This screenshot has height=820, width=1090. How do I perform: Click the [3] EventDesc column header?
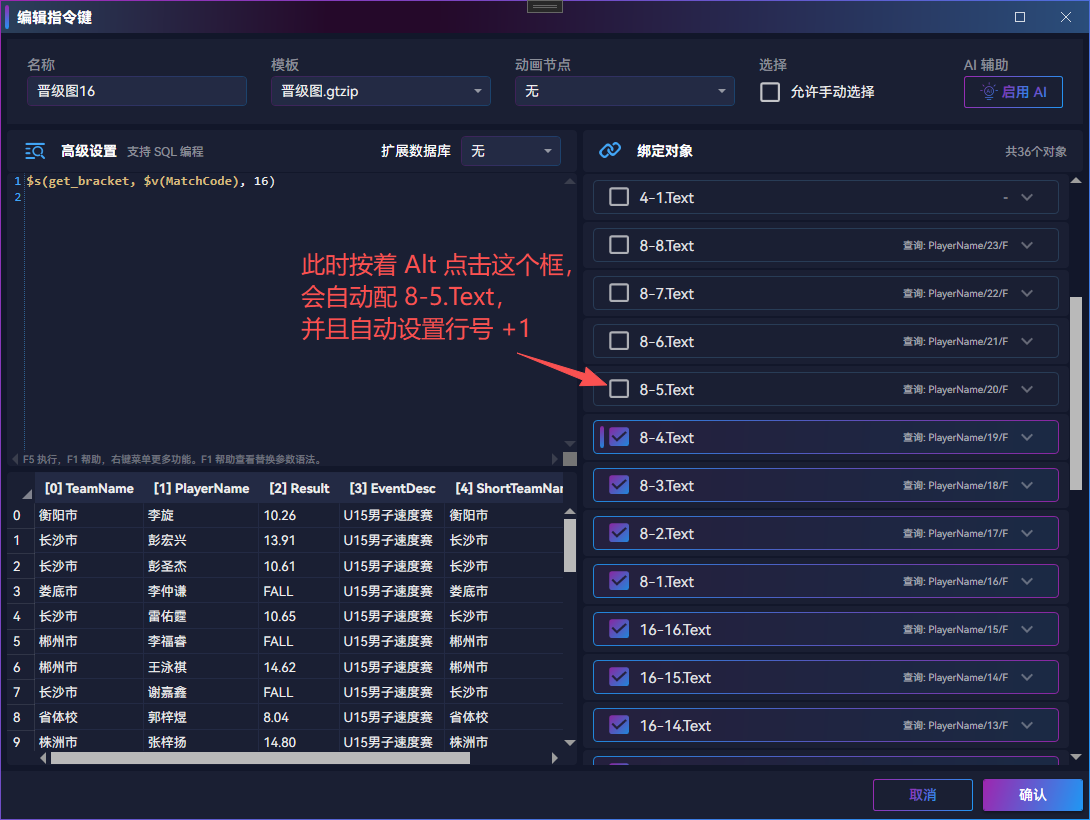pyautogui.click(x=392, y=489)
